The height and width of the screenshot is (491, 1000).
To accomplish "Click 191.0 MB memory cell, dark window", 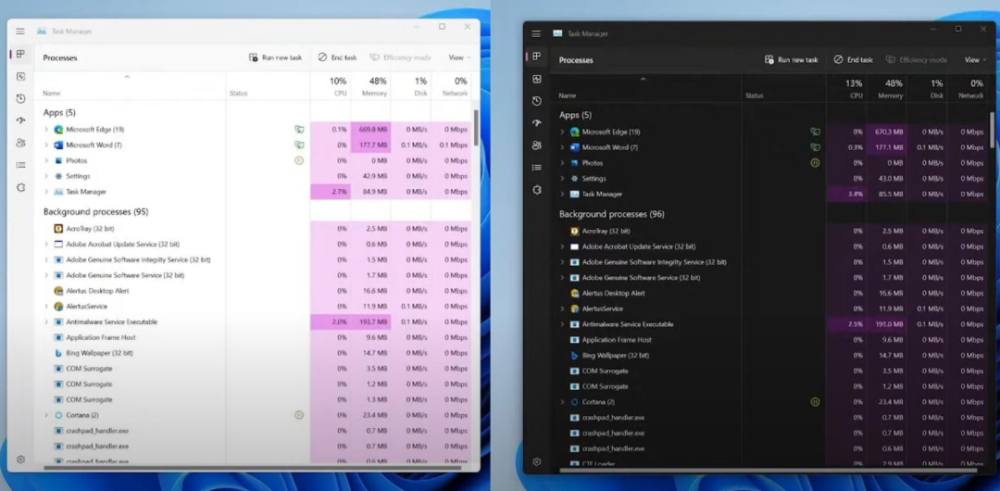I will coord(886,324).
